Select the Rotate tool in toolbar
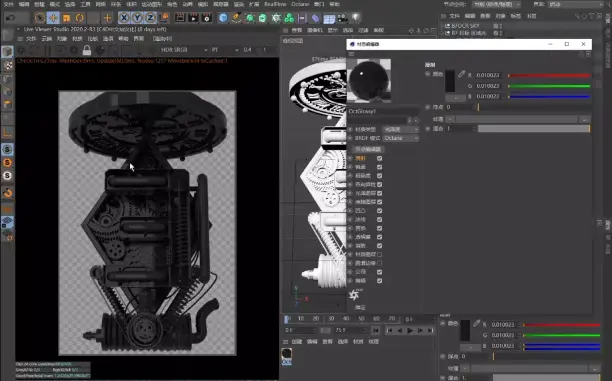The height and width of the screenshot is (381, 612). point(80,18)
